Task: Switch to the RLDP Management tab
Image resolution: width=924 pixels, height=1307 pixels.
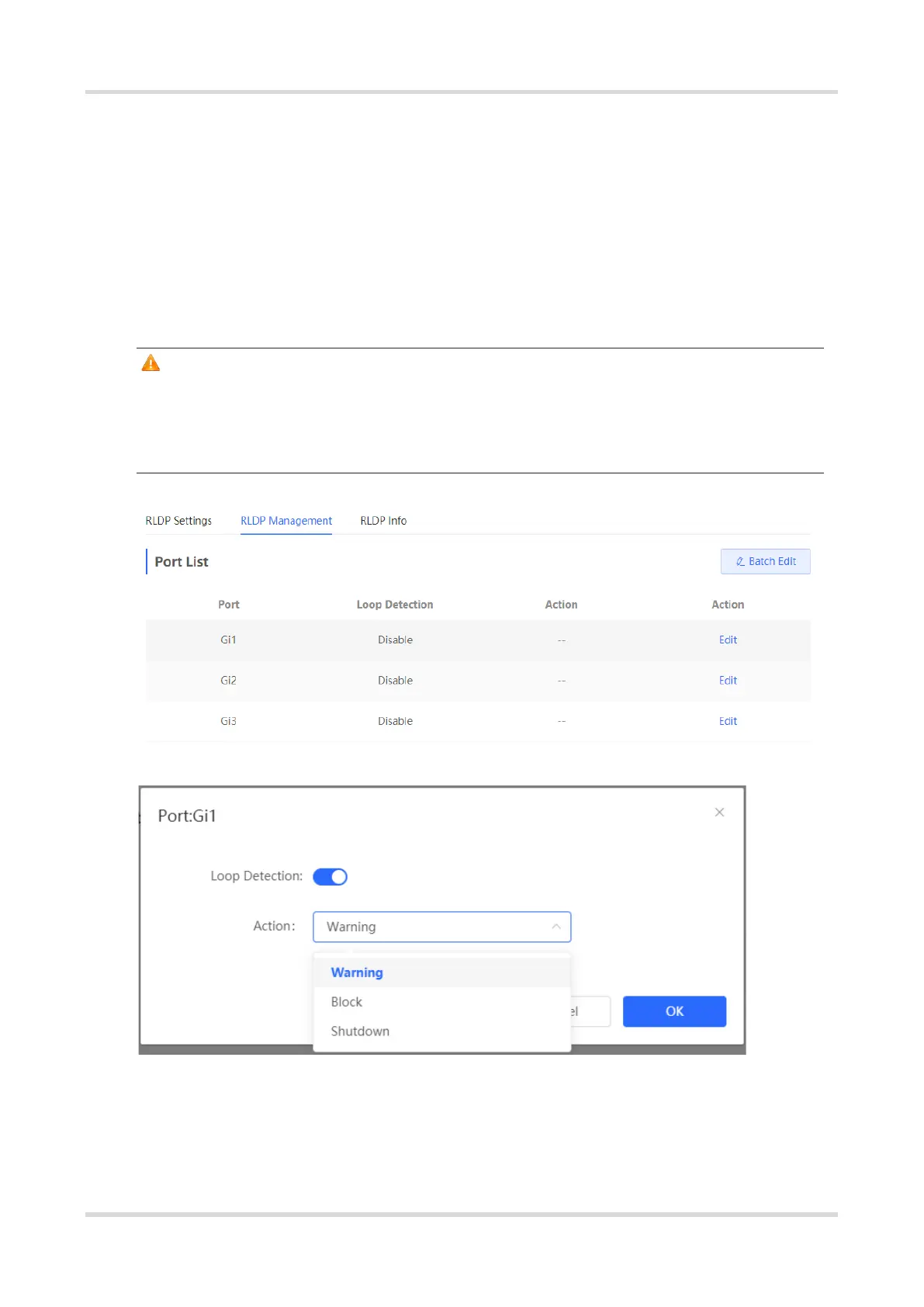Action: (286, 521)
